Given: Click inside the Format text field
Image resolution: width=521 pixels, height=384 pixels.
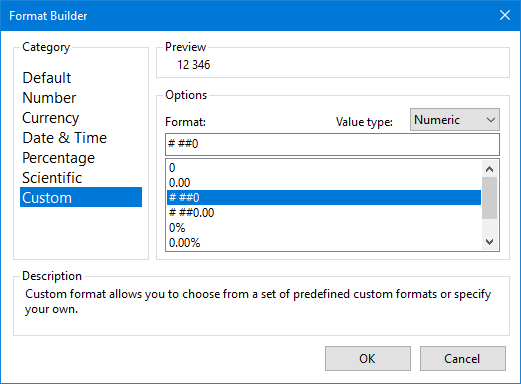Looking at the screenshot, I should point(332,144).
